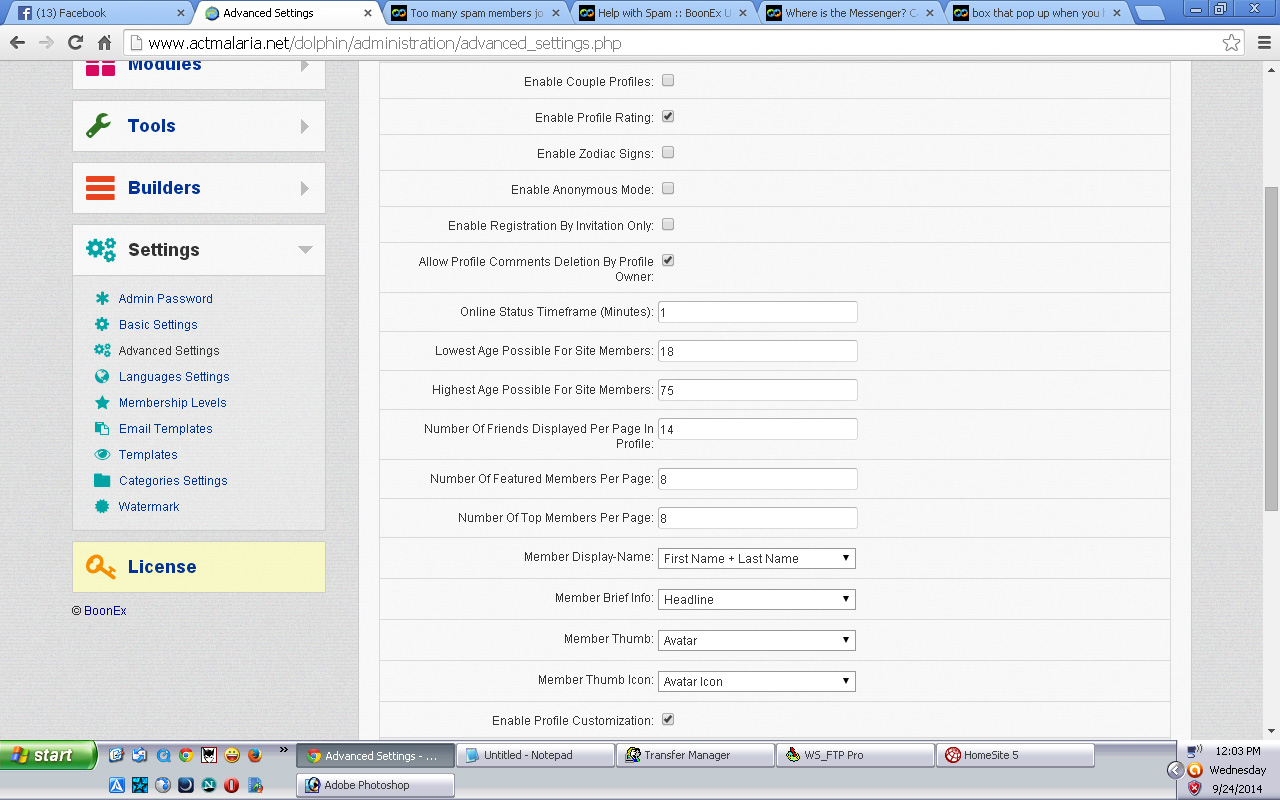The width and height of the screenshot is (1280, 800).
Task: Bookmark this page with the star icon
Action: [1232, 43]
